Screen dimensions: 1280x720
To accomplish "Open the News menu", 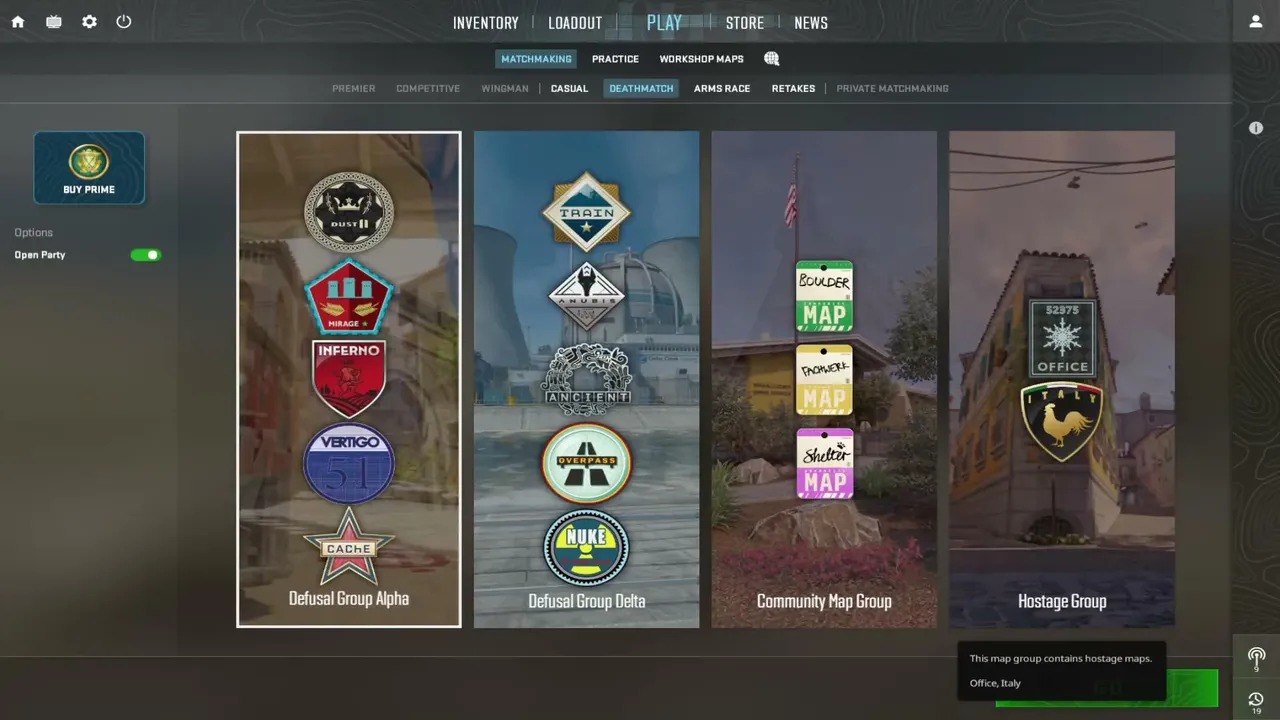I will (x=811, y=23).
